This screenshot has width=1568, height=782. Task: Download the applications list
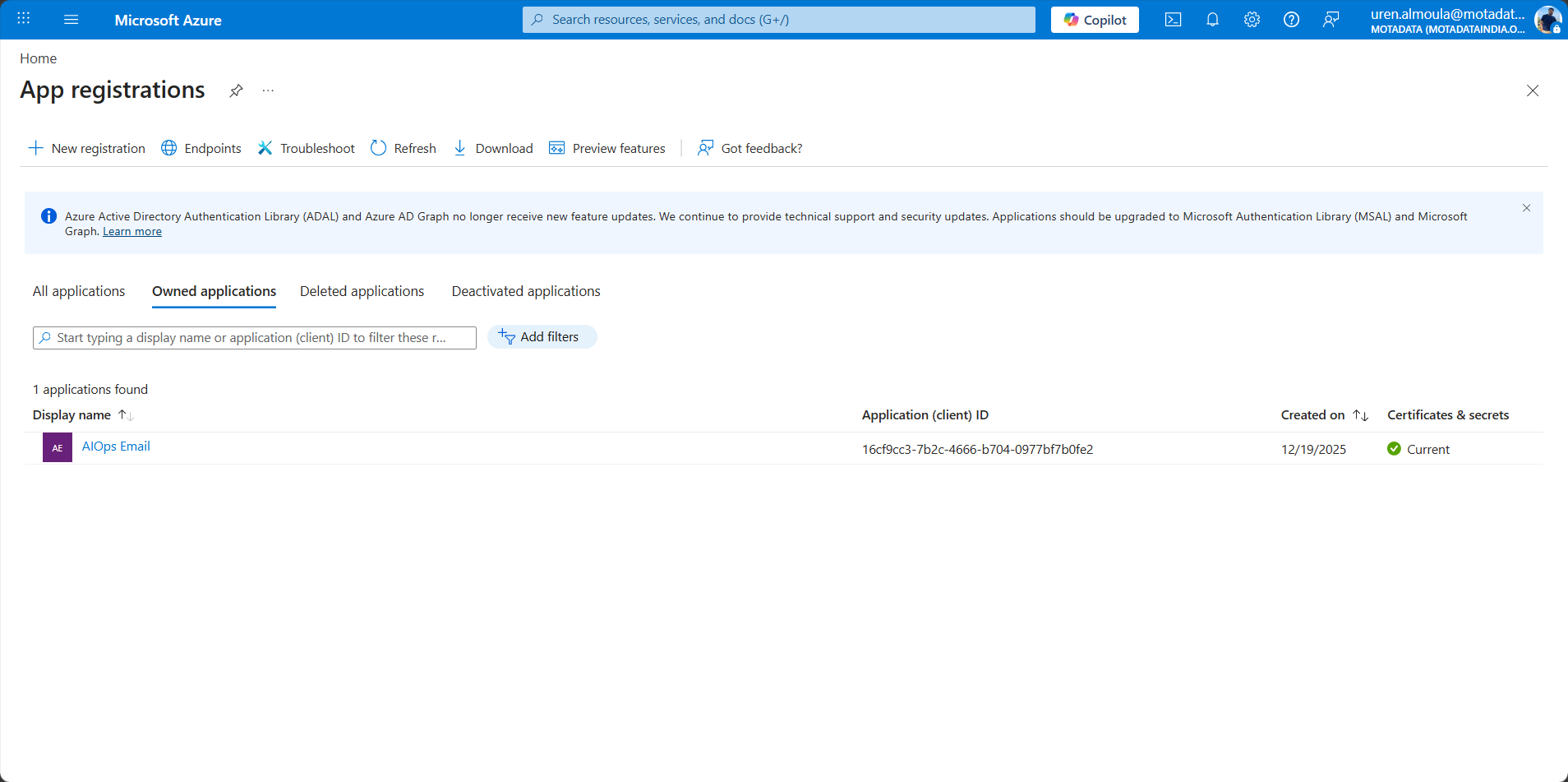[493, 148]
